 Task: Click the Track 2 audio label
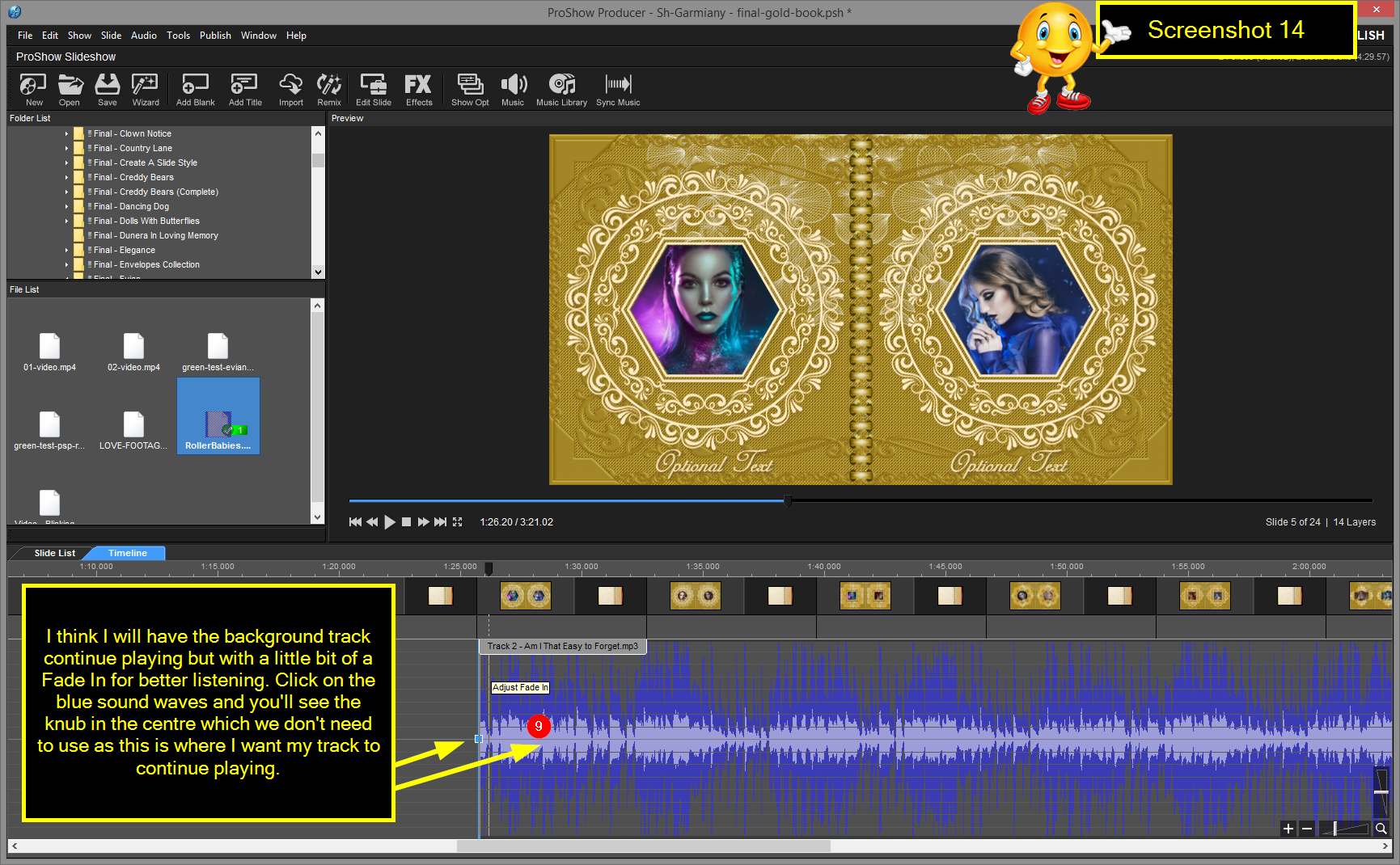pyautogui.click(x=562, y=646)
